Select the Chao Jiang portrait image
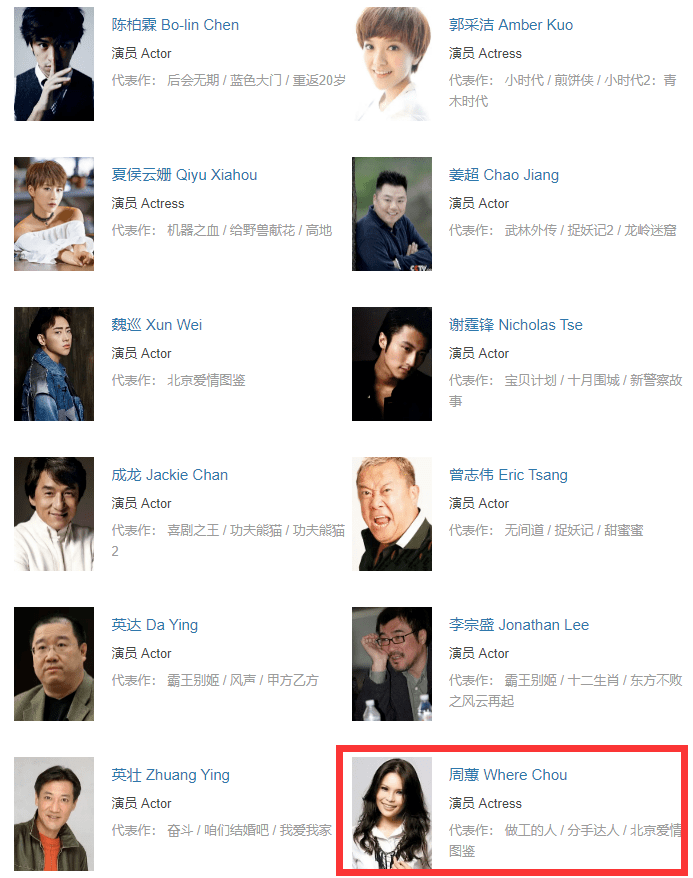Screen dimensions: 693x878 [392, 214]
